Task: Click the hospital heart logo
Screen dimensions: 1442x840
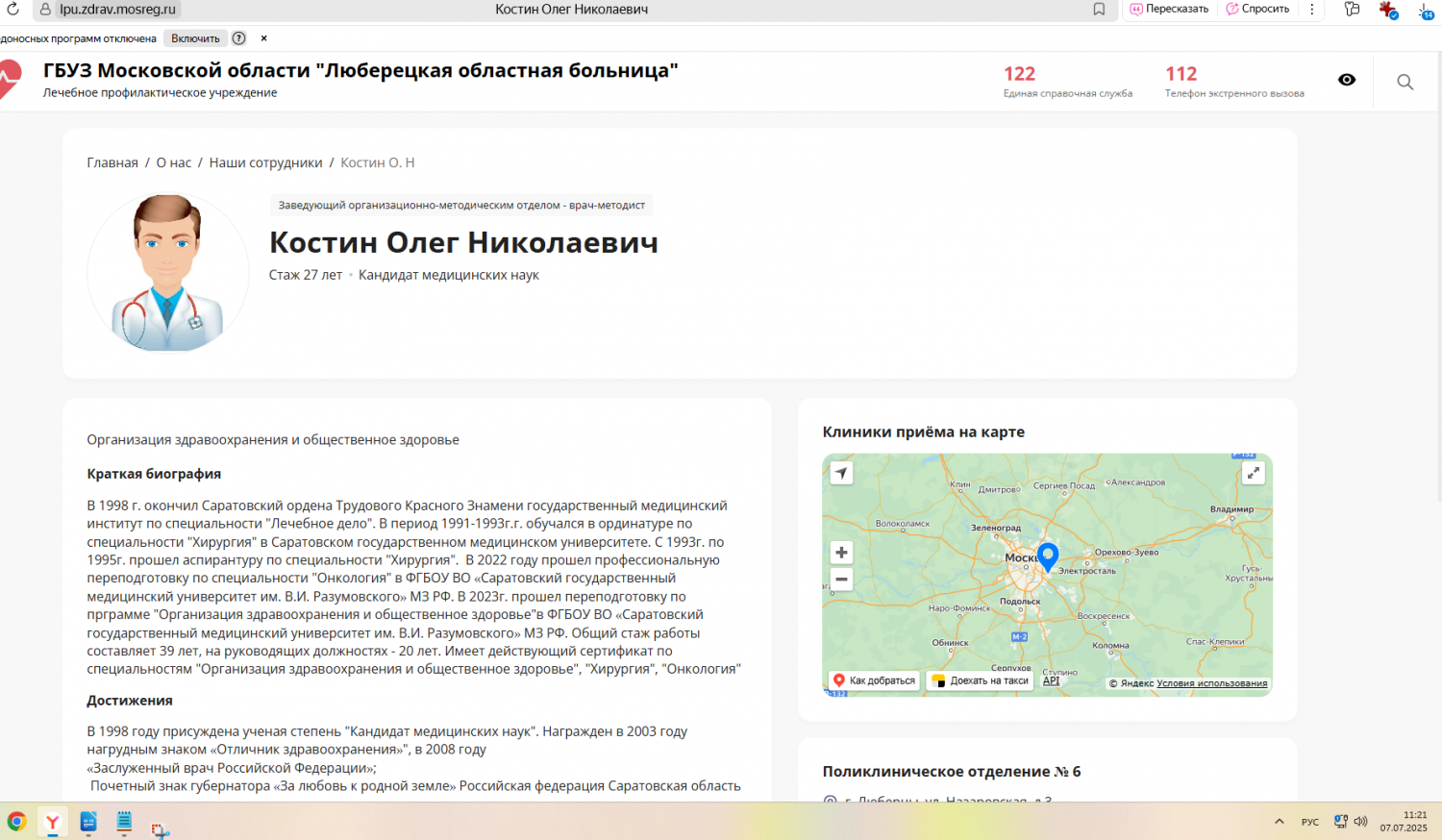Action: coord(9,80)
